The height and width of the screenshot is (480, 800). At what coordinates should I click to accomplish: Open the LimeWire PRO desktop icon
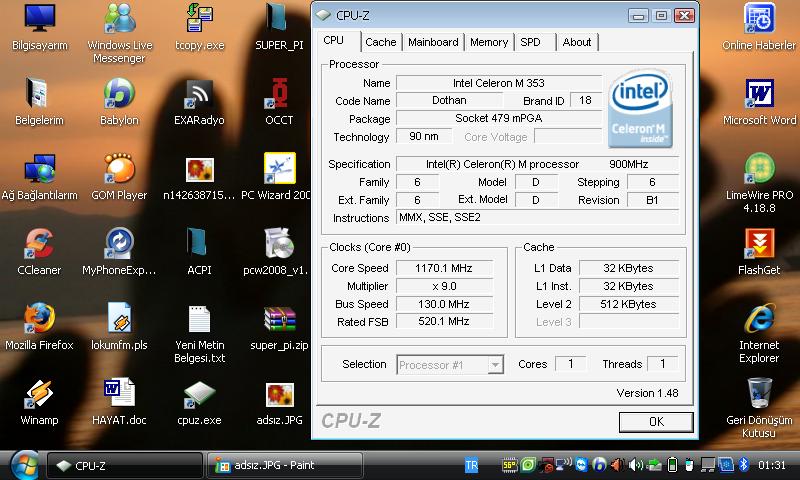point(759,169)
